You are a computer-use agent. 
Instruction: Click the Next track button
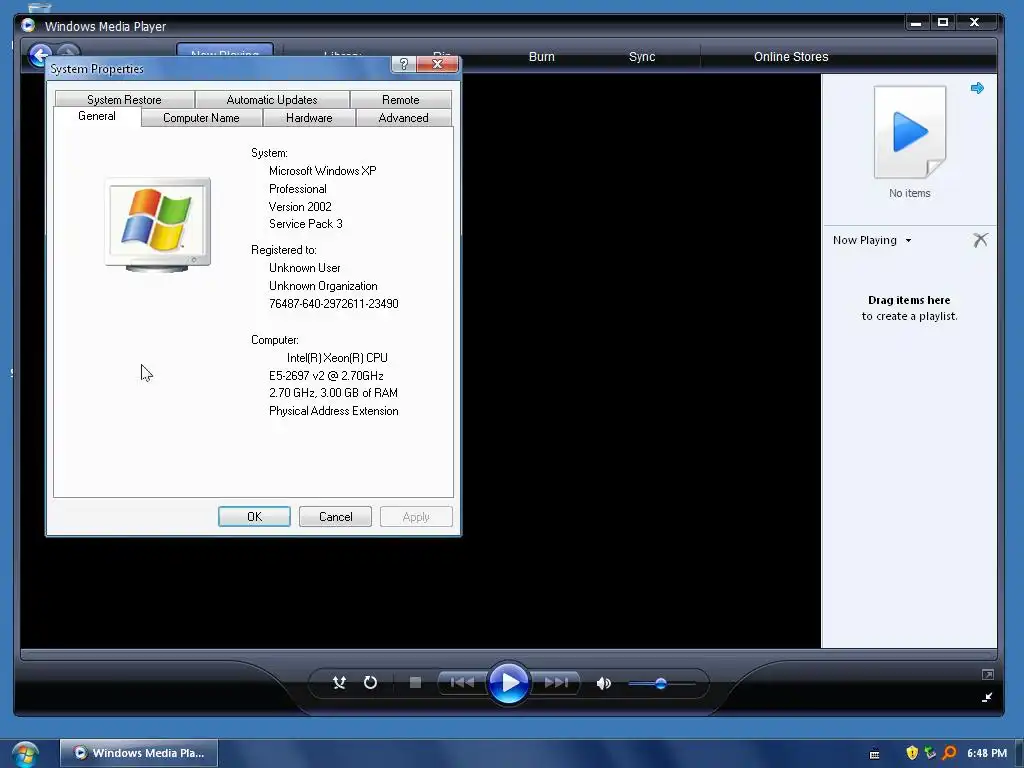(x=556, y=682)
